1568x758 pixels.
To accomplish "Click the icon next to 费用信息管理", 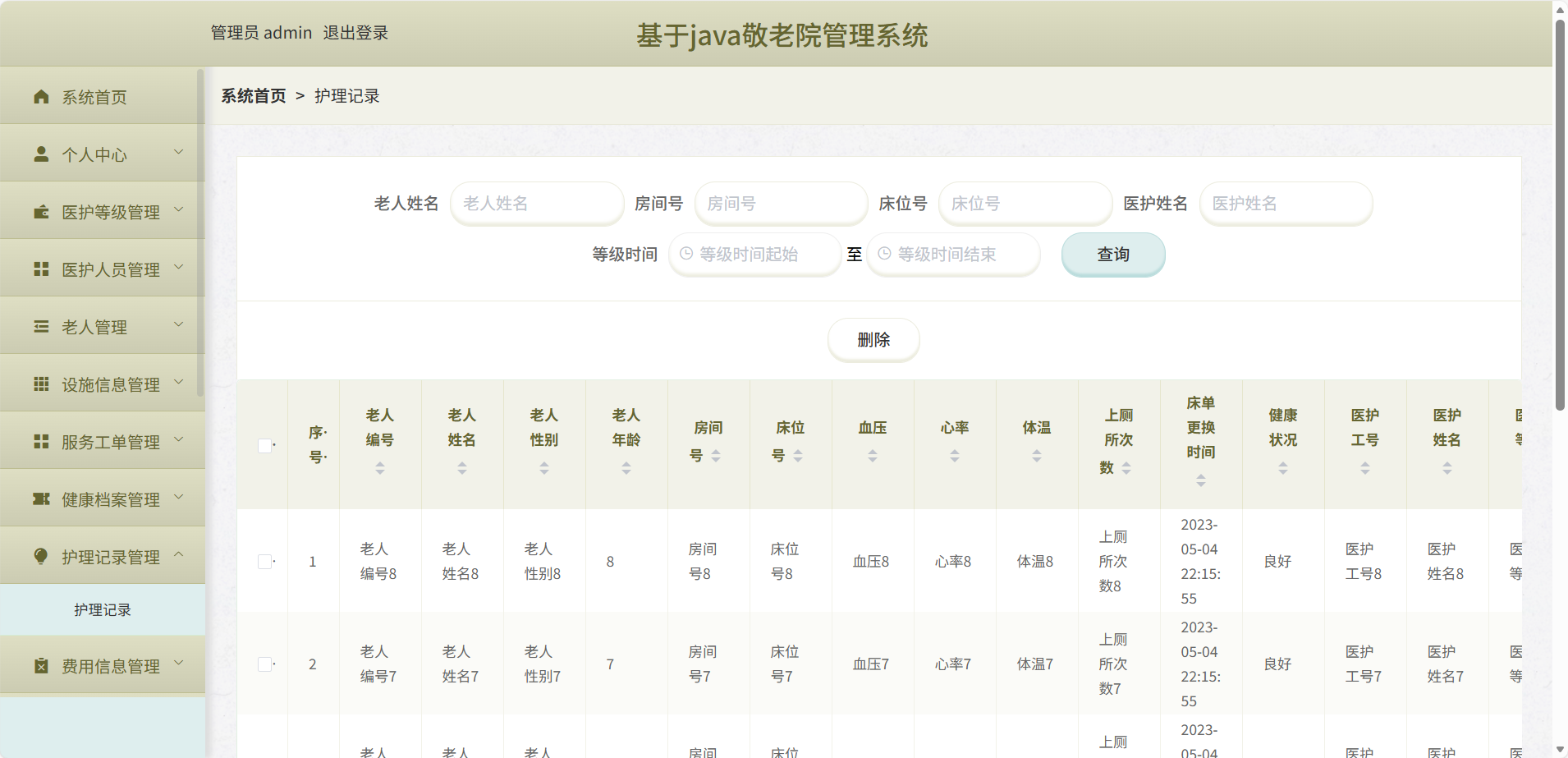I will click(41, 666).
